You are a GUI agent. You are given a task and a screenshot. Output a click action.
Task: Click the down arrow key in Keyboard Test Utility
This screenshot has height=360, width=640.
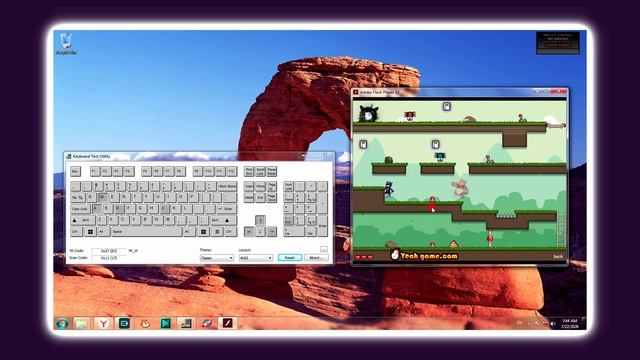260,231
